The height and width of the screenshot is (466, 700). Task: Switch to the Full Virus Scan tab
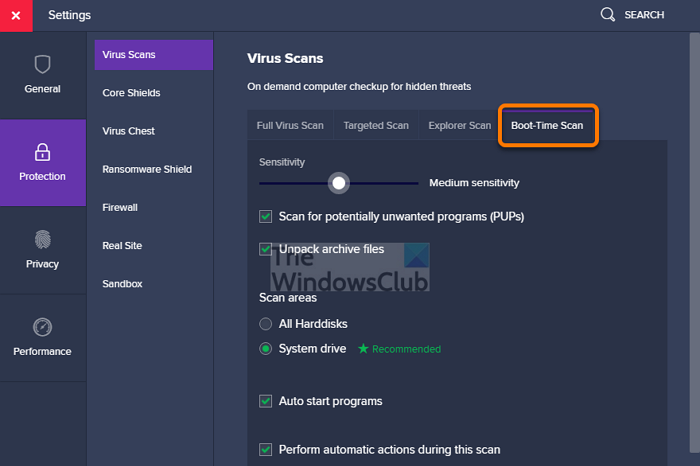(290, 125)
